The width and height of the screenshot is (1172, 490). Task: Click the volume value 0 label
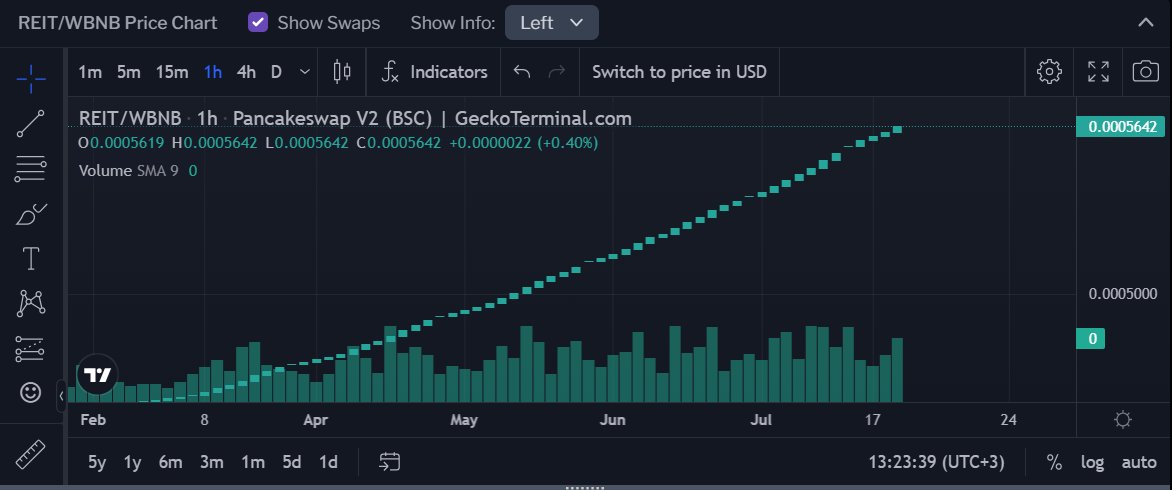[x=1092, y=338]
